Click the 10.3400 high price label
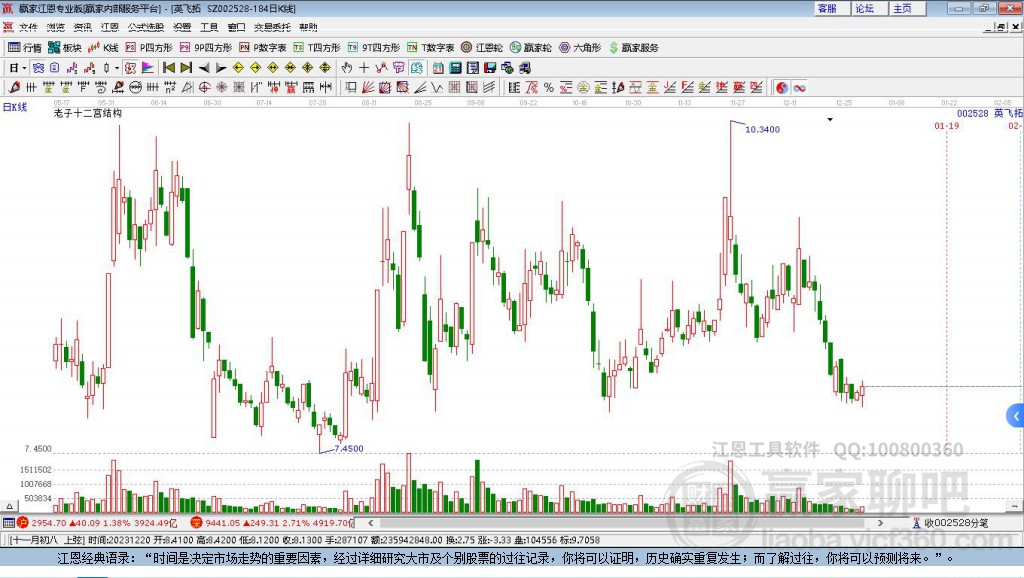Image resolution: width=1024 pixels, height=578 pixels. coord(763,129)
